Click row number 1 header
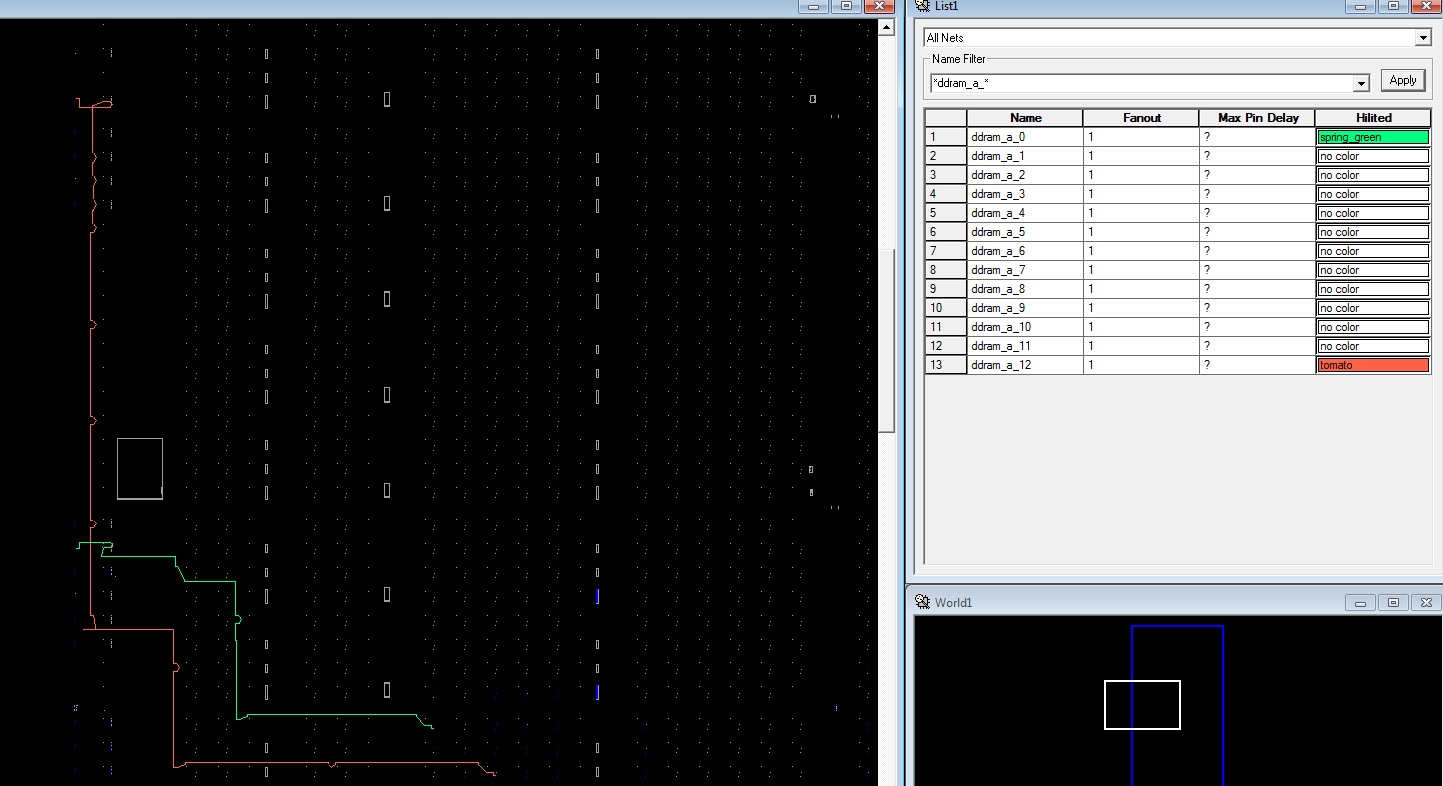1443x786 pixels. click(946, 137)
